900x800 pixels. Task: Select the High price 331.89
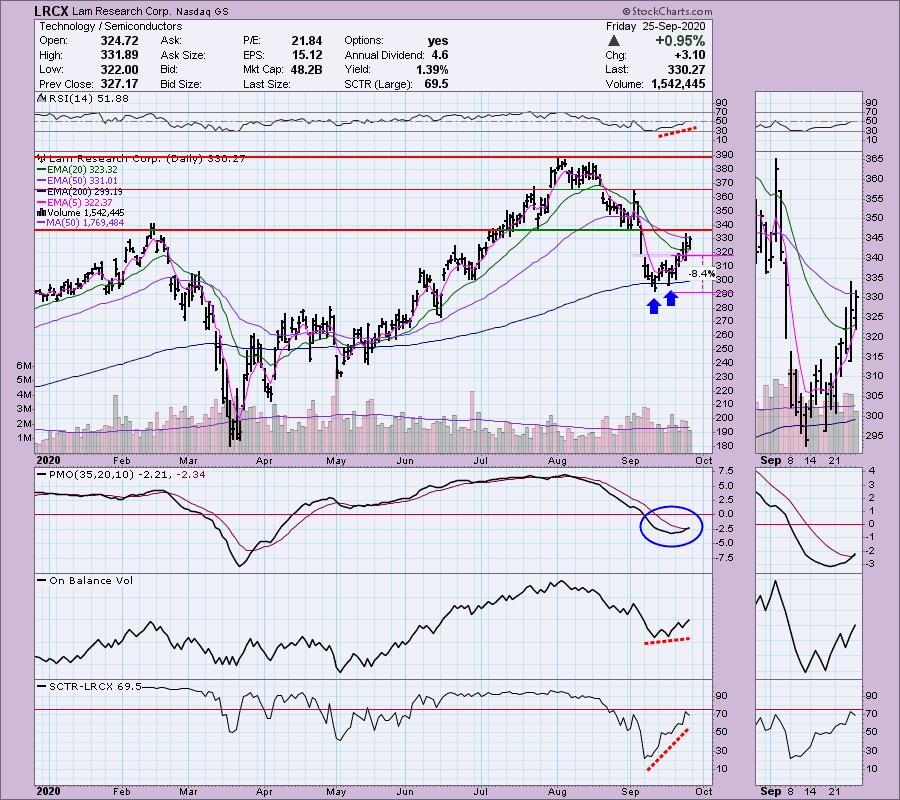tap(119, 55)
